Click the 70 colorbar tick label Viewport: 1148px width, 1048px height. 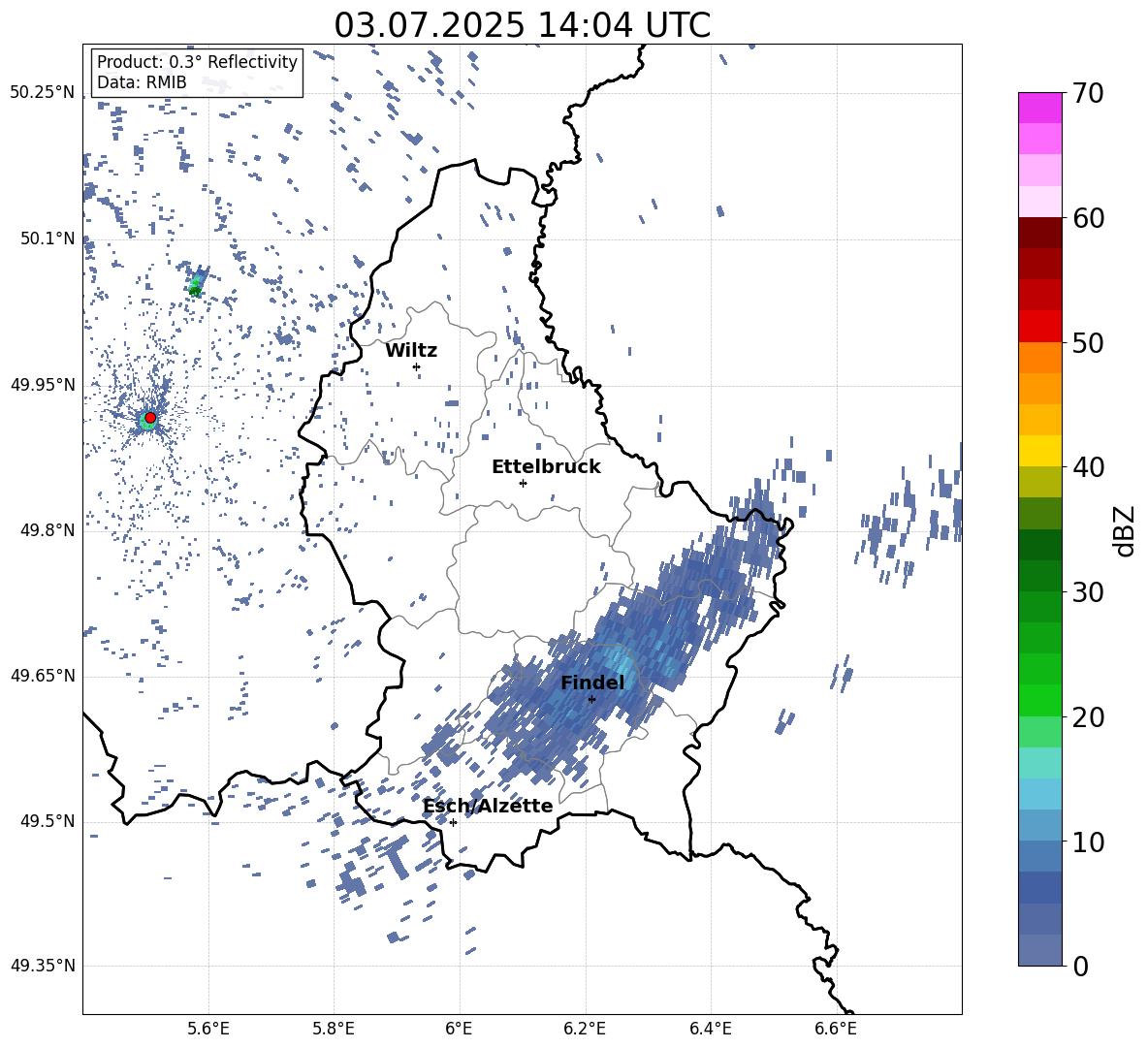(1088, 94)
